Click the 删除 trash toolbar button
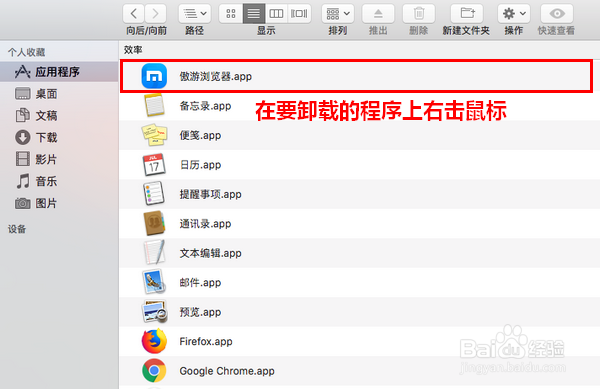The image size is (600, 389). pyautogui.click(x=419, y=14)
